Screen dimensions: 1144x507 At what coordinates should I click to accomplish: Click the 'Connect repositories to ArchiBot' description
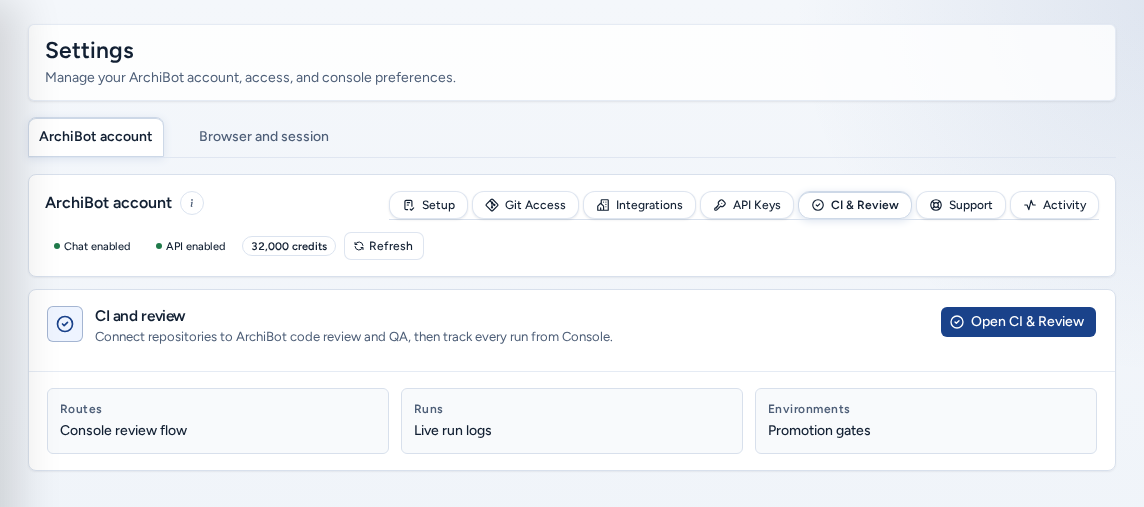point(354,337)
